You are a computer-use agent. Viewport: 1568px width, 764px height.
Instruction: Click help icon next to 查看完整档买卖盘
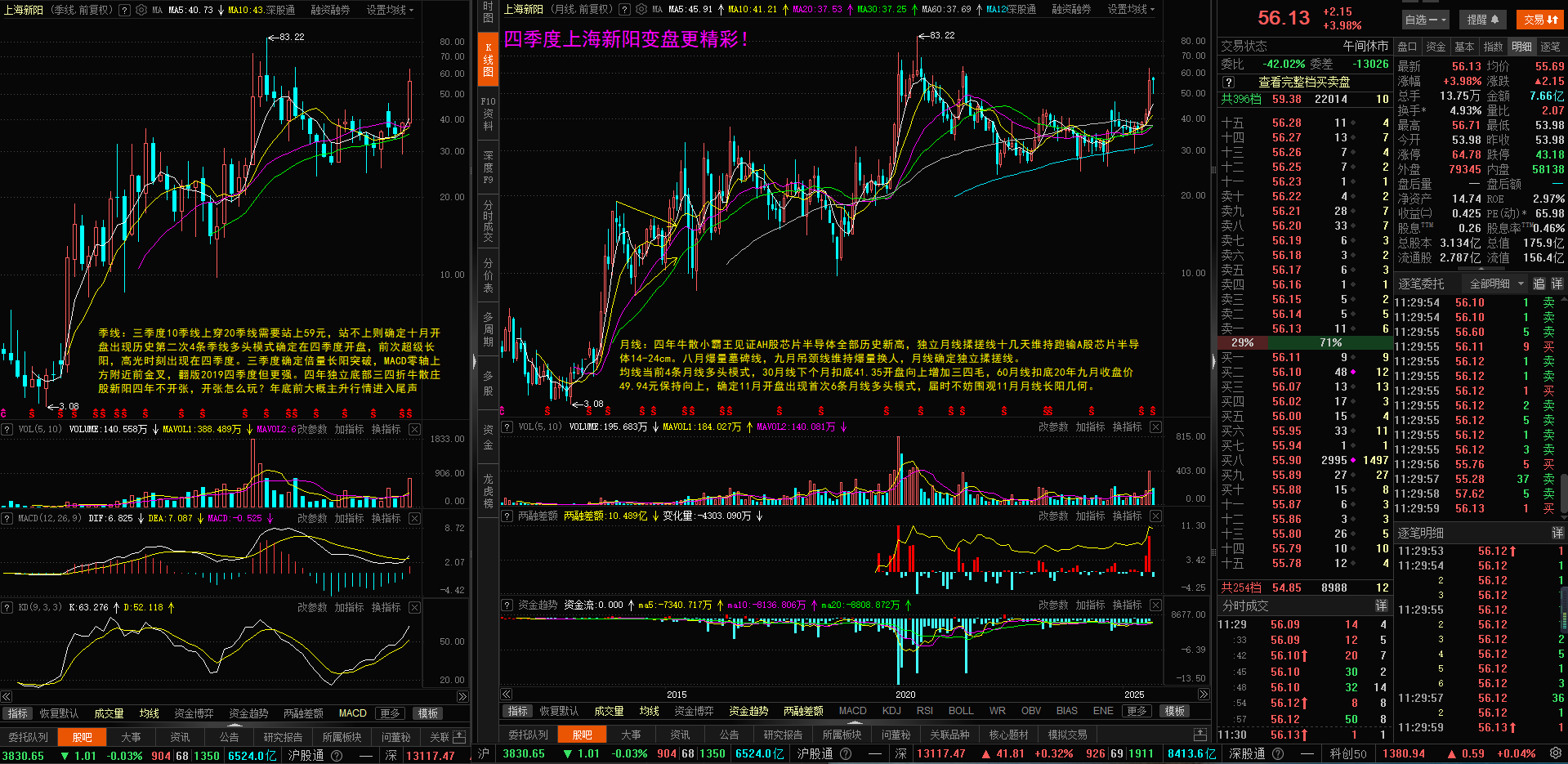coord(1228,82)
